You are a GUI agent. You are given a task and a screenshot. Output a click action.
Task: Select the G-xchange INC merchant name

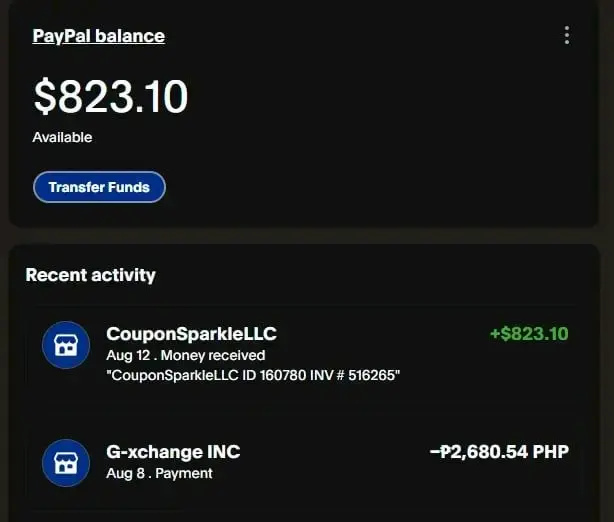173,452
